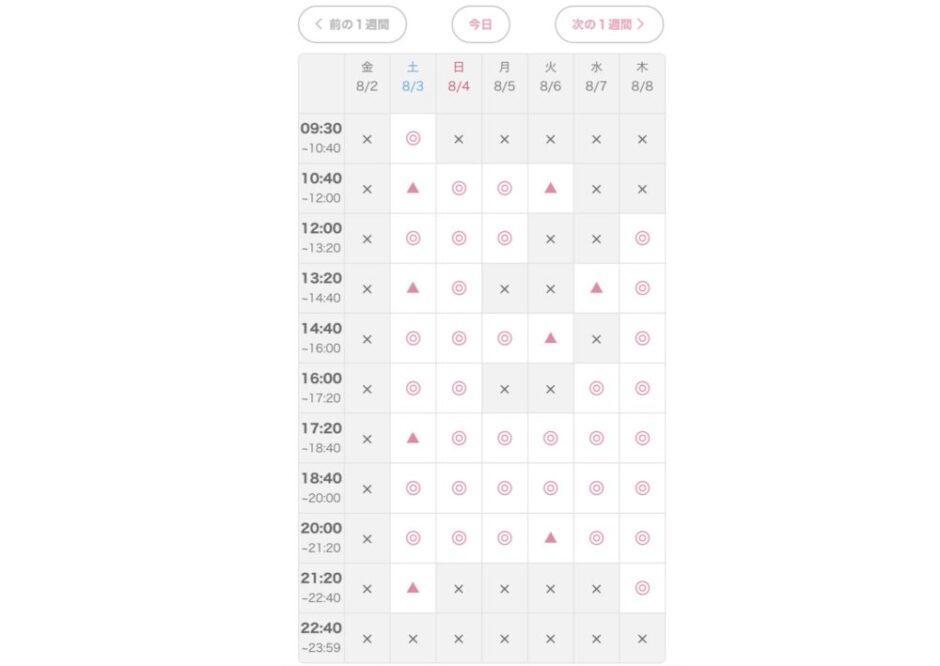Viewport: 940px width, 666px height.
Task: Choose the 8/4 18:40 double-circle slot
Action: point(459,489)
